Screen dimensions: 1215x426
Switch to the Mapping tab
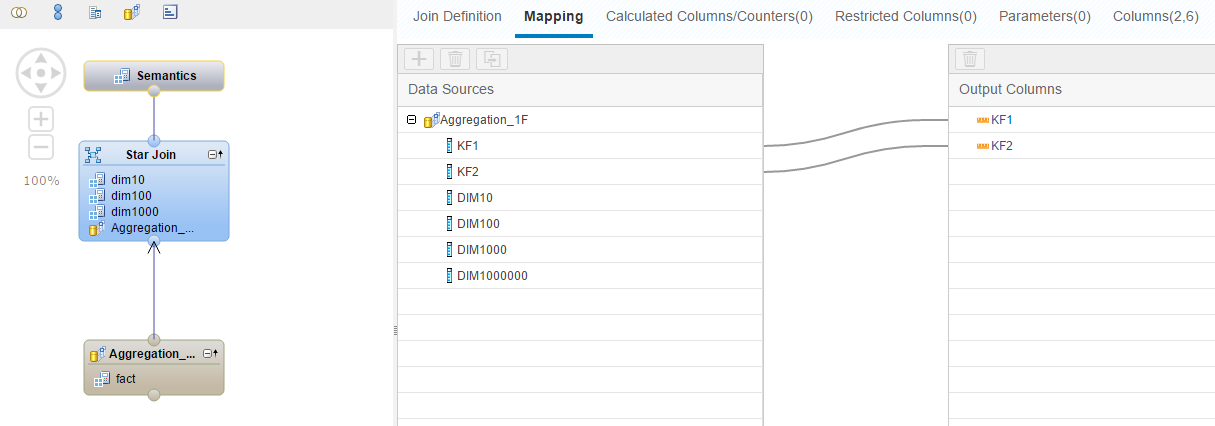(x=554, y=16)
